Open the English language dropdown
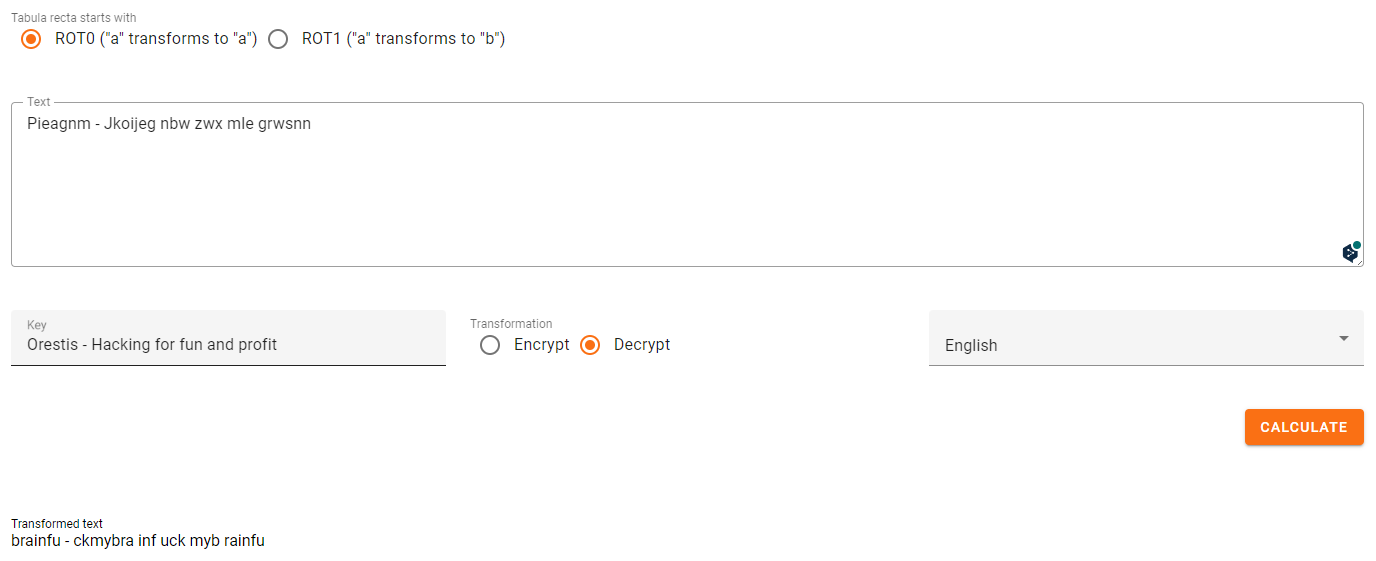The height and width of the screenshot is (561, 1376). pos(1146,338)
